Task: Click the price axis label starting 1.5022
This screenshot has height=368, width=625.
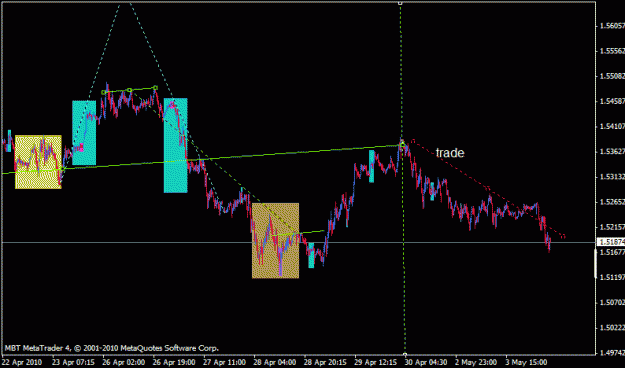Action: coord(612,328)
